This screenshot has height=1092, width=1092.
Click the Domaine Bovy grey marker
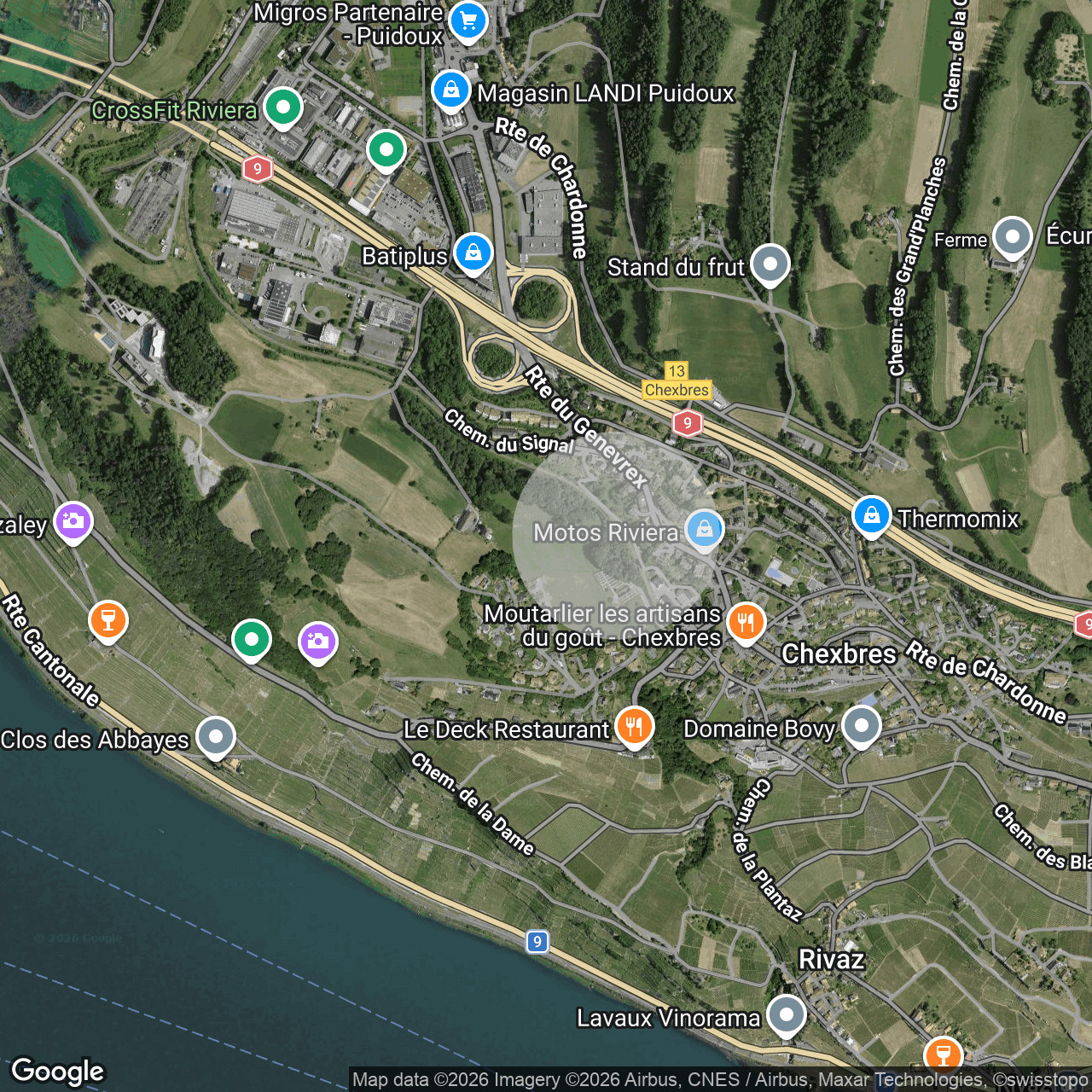click(862, 726)
